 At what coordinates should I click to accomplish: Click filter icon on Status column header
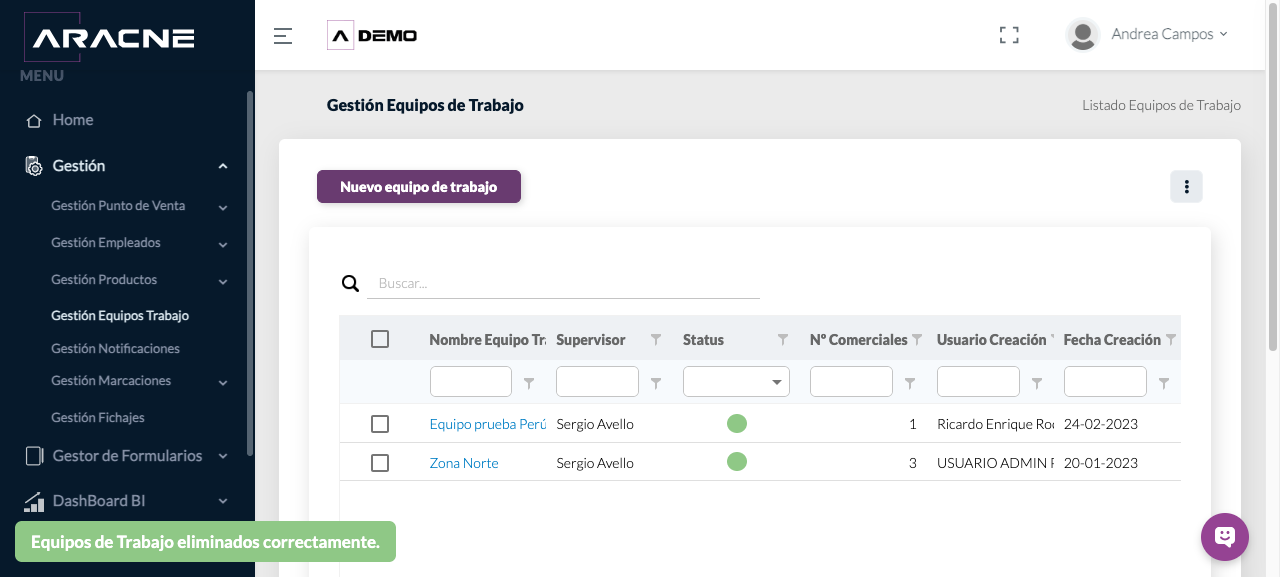(783, 340)
